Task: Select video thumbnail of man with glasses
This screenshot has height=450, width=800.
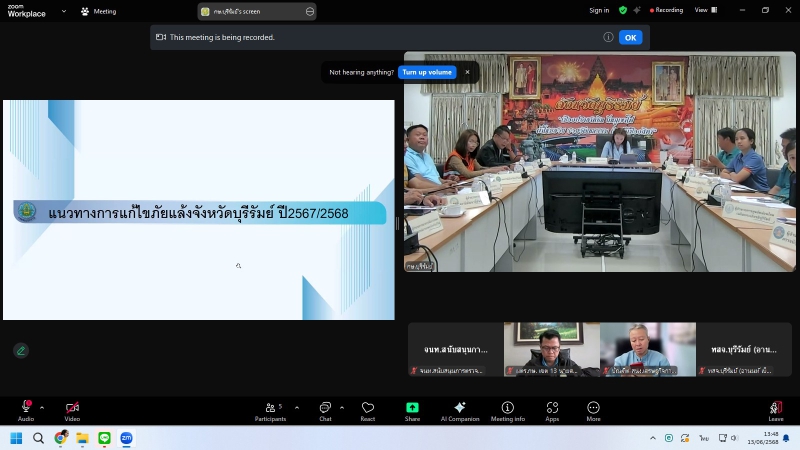Action: pos(552,349)
